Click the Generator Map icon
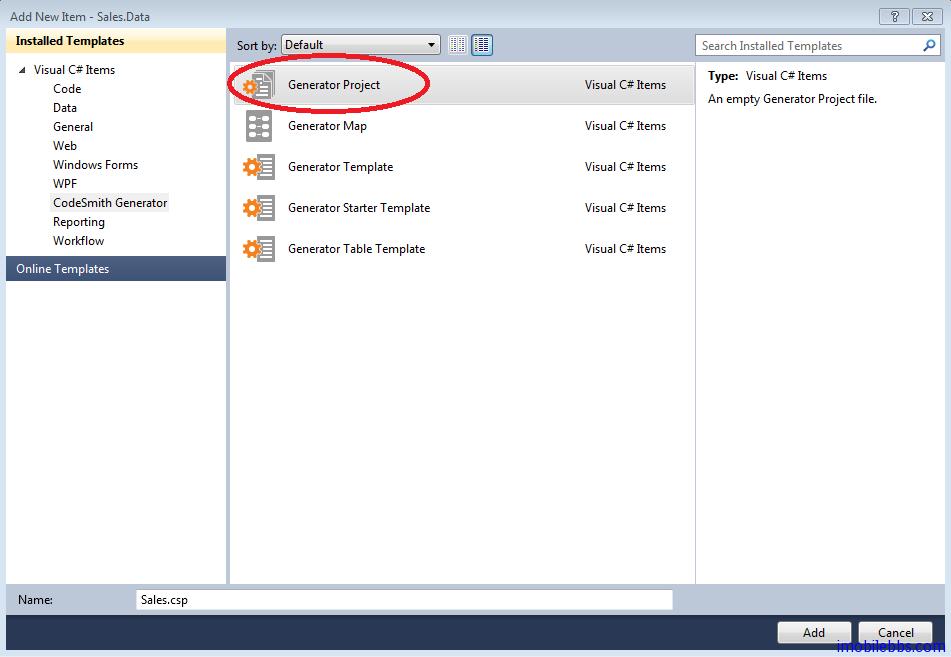951x657 pixels. coord(259,126)
